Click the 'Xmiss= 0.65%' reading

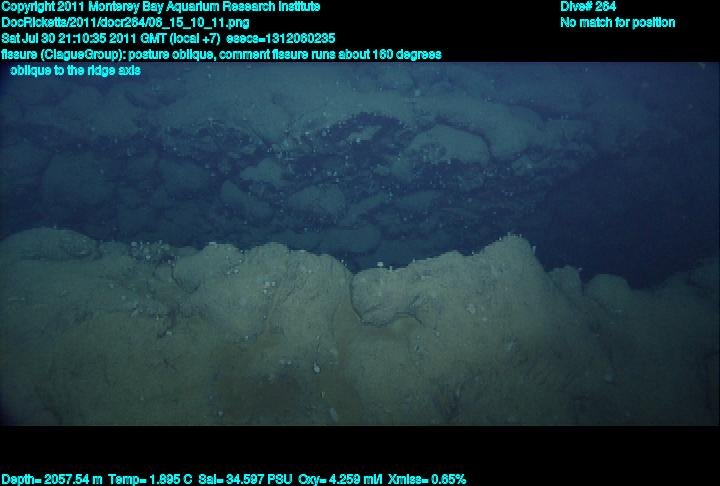pyautogui.click(x=427, y=480)
